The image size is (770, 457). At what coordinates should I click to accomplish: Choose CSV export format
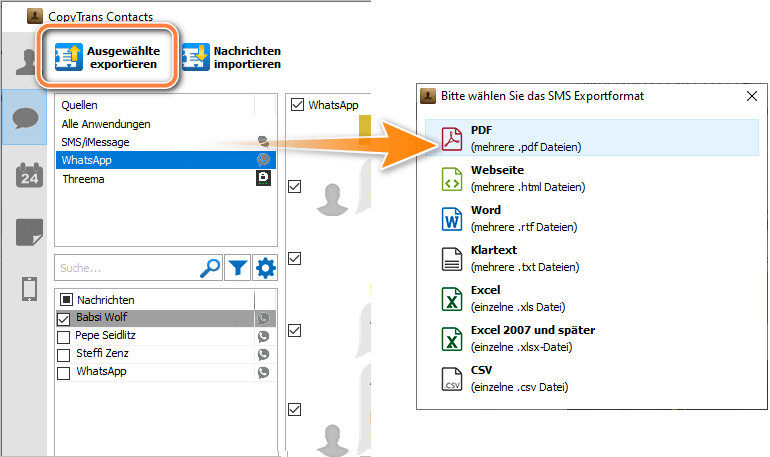click(591, 378)
